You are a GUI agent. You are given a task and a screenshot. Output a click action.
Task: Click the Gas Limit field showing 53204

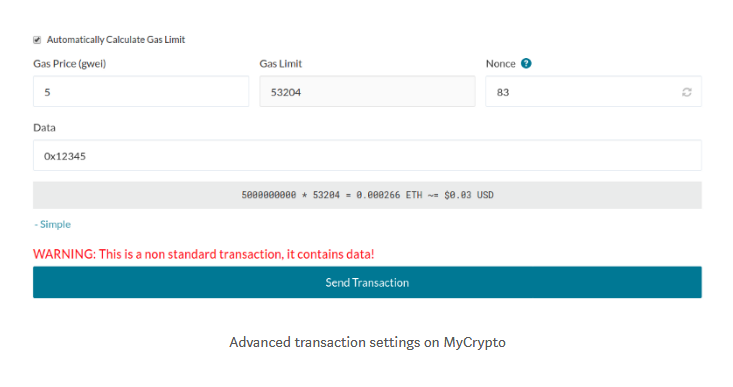[367, 92]
